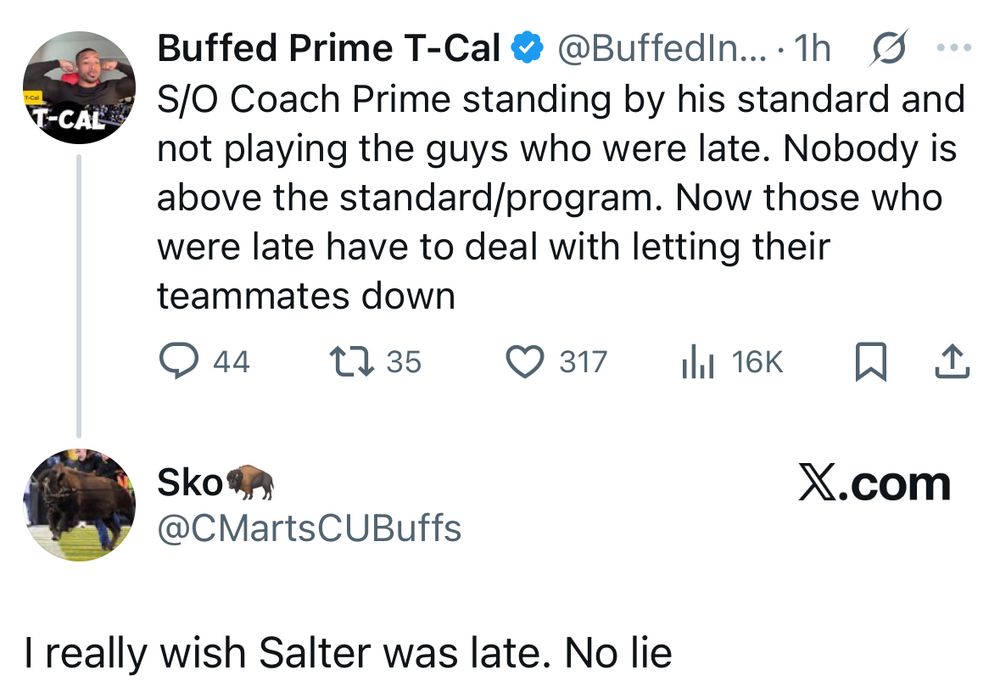
Task: View post analytics bar chart icon
Action: click(696, 362)
